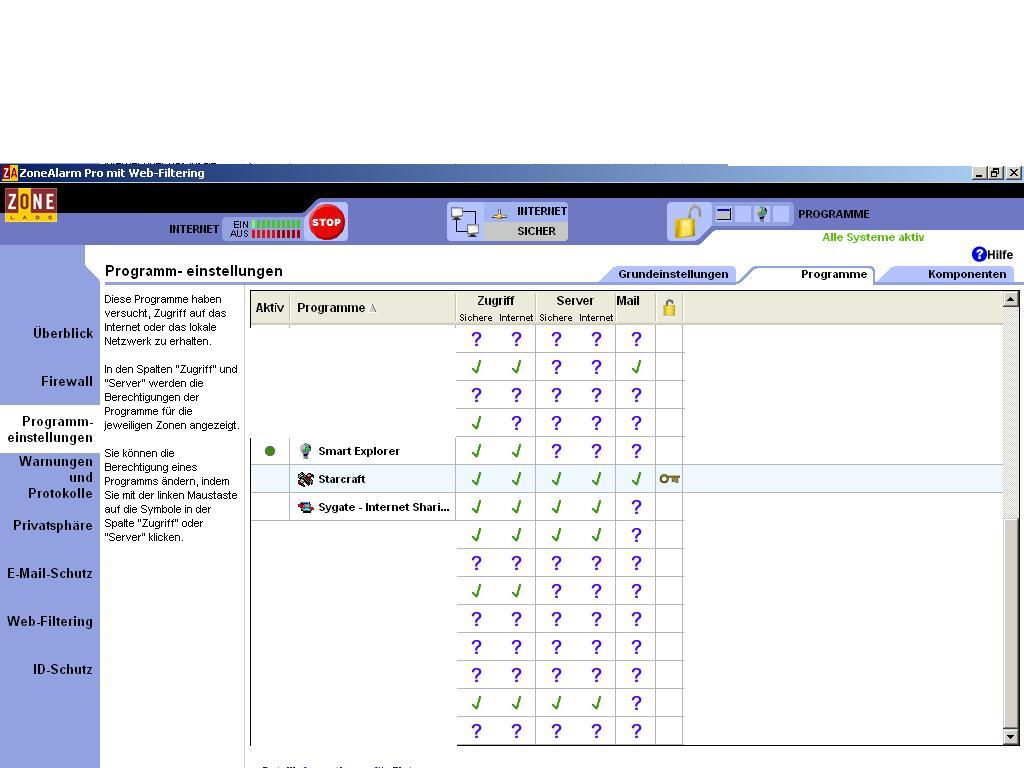
Task: Click the SICHER zone label
Action: pyautogui.click(x=536, y=231)
